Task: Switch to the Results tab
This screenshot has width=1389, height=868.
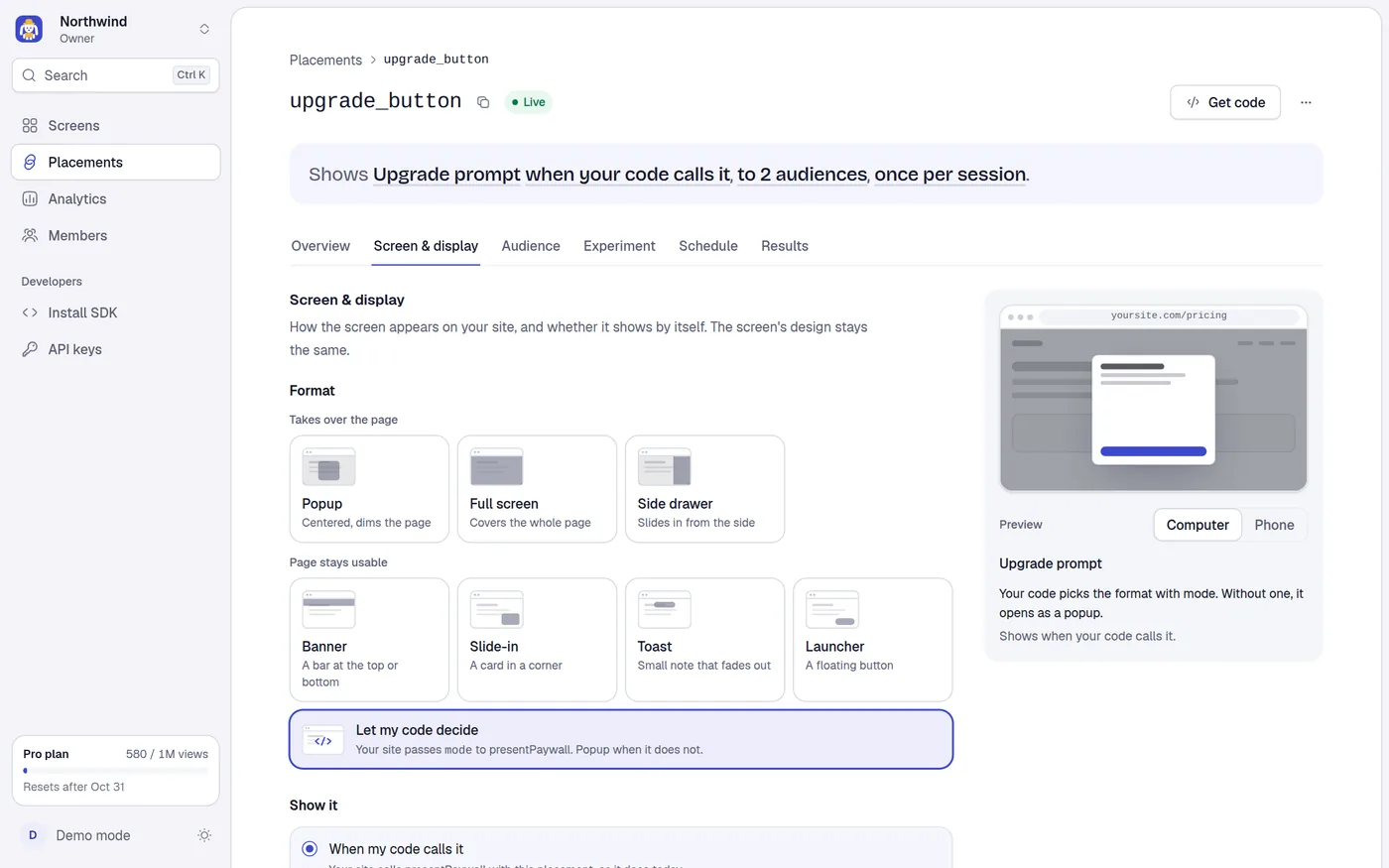Action: (785, 246)
